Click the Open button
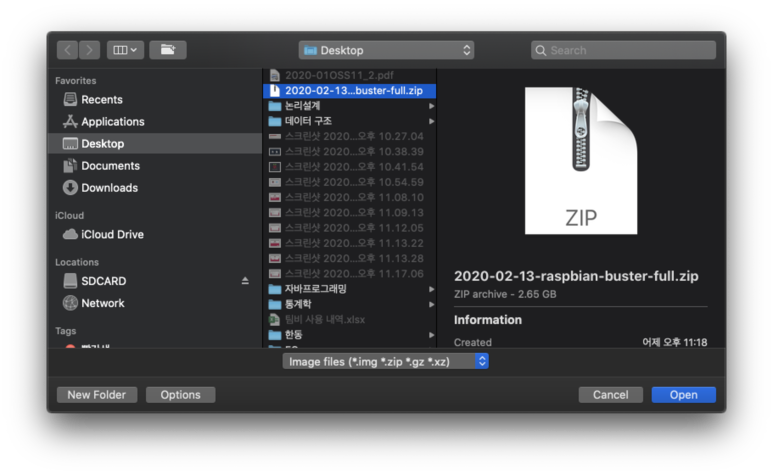The width and height of the screenshot is (773, 475). coord(683,395)
